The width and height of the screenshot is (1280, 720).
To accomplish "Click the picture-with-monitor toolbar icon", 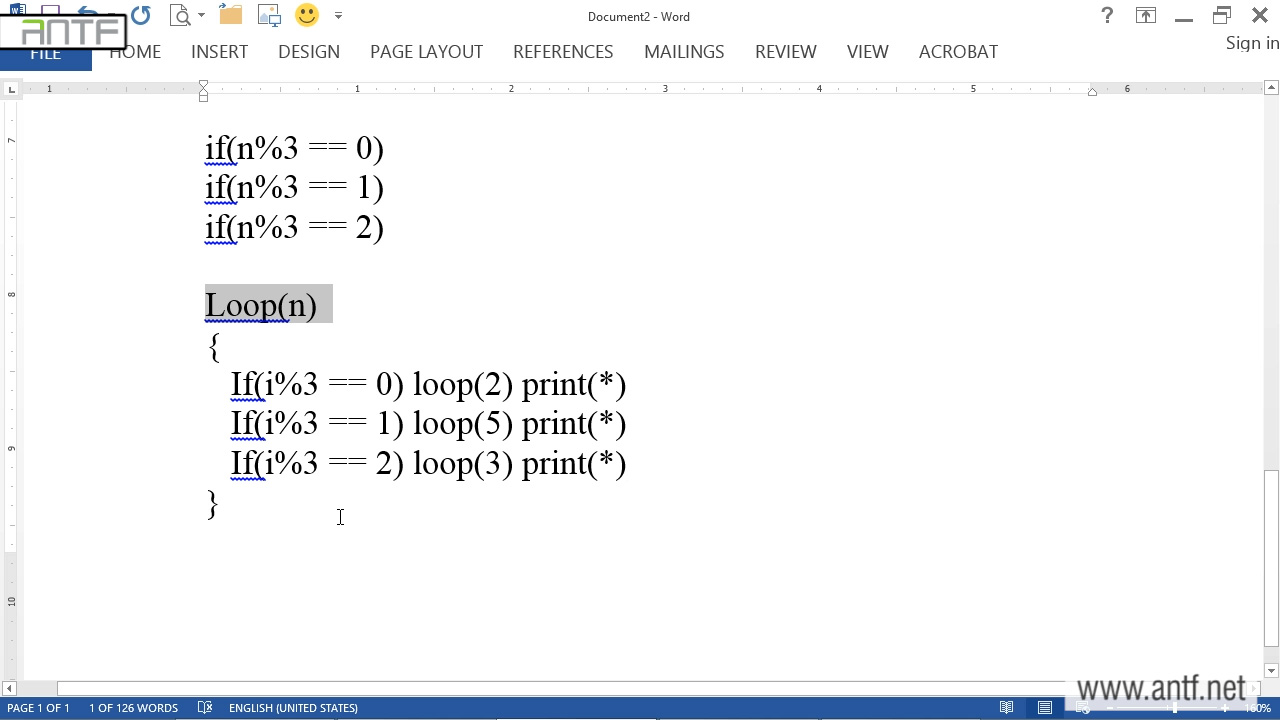I will [269, 15].
